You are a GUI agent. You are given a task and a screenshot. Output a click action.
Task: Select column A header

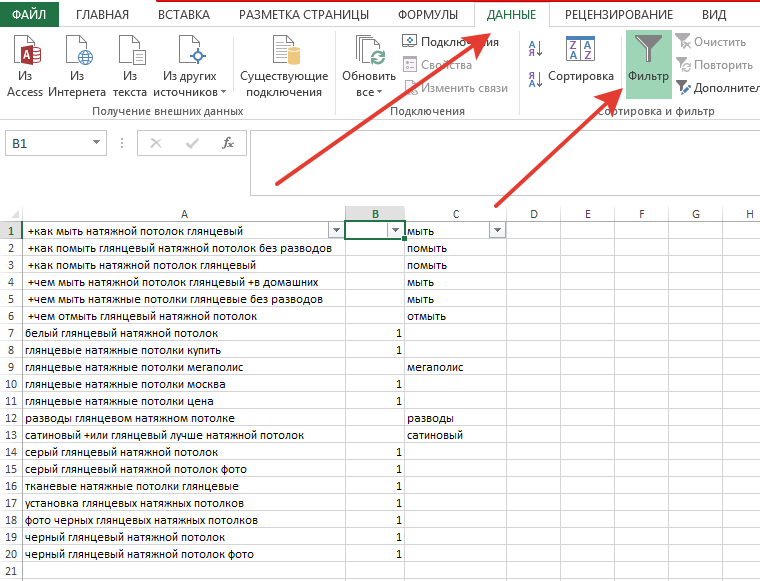[x=184, y=214]
